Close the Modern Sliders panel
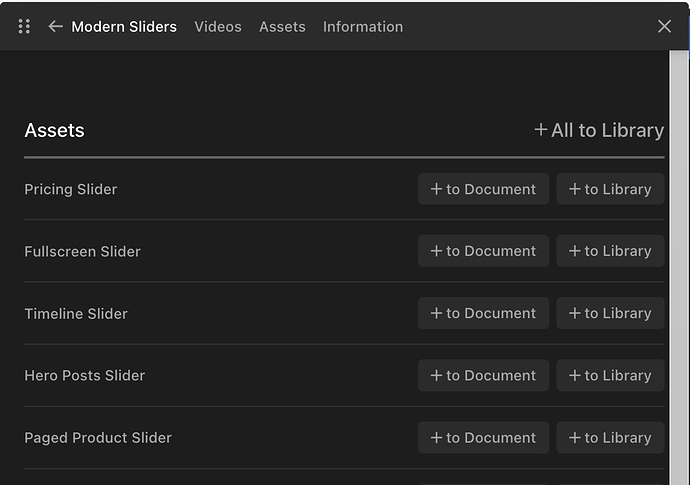The image size is (690, 485). (x=664, y=27)
